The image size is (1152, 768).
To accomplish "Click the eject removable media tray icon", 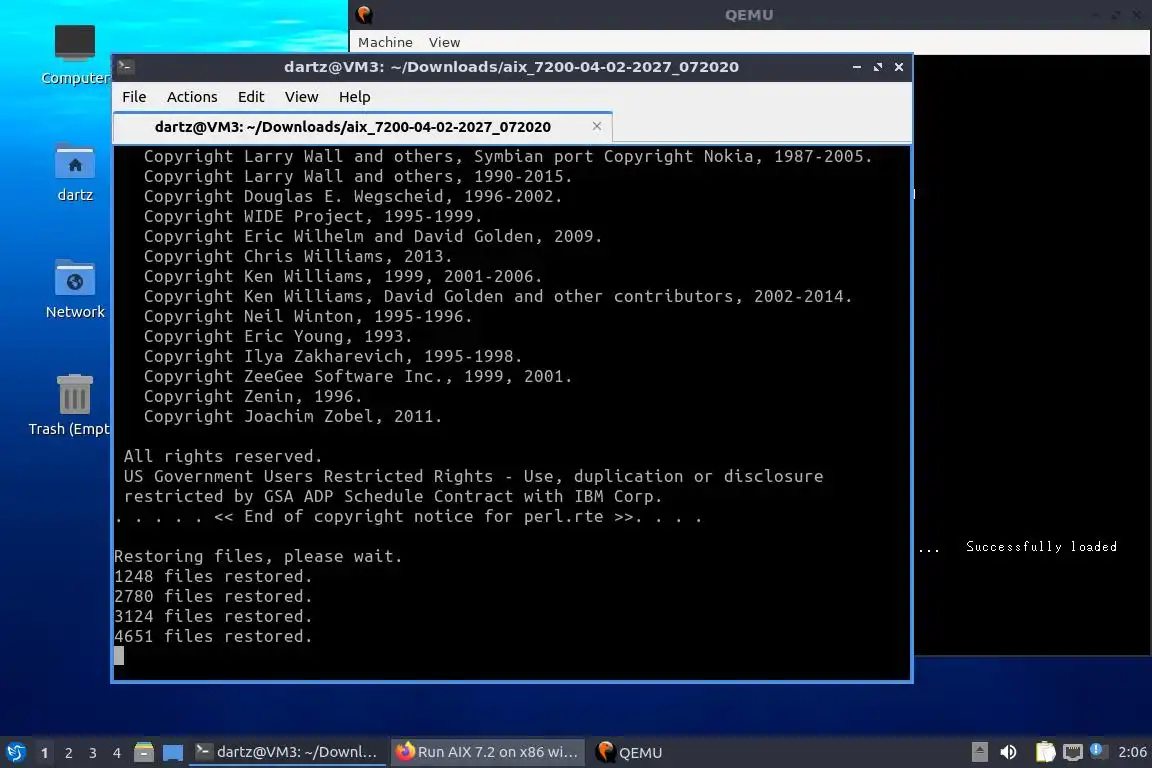I will click(979, 752).
